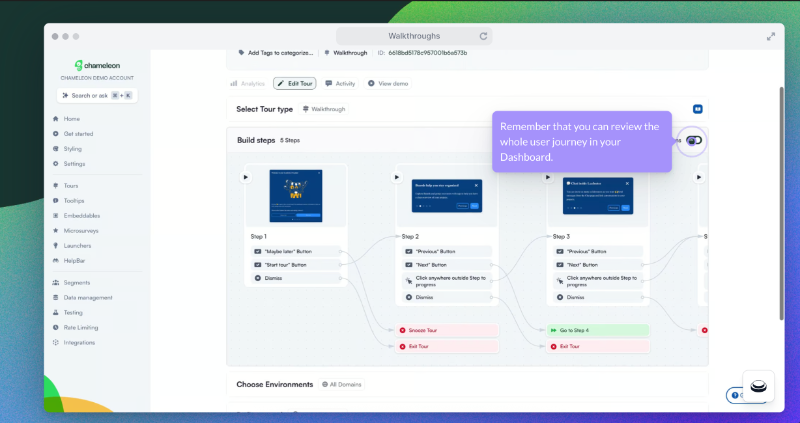Expand the window to fullscreen arrows icon
This screenshot has width=800, height=423.
[771, 36]
